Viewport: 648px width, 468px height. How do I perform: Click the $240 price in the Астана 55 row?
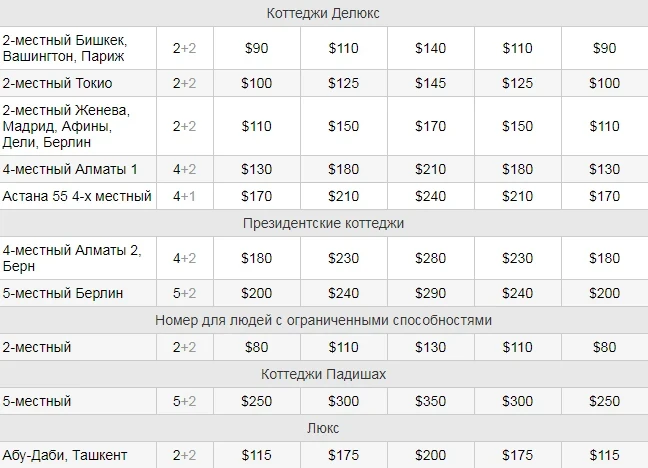click(430, 196)
